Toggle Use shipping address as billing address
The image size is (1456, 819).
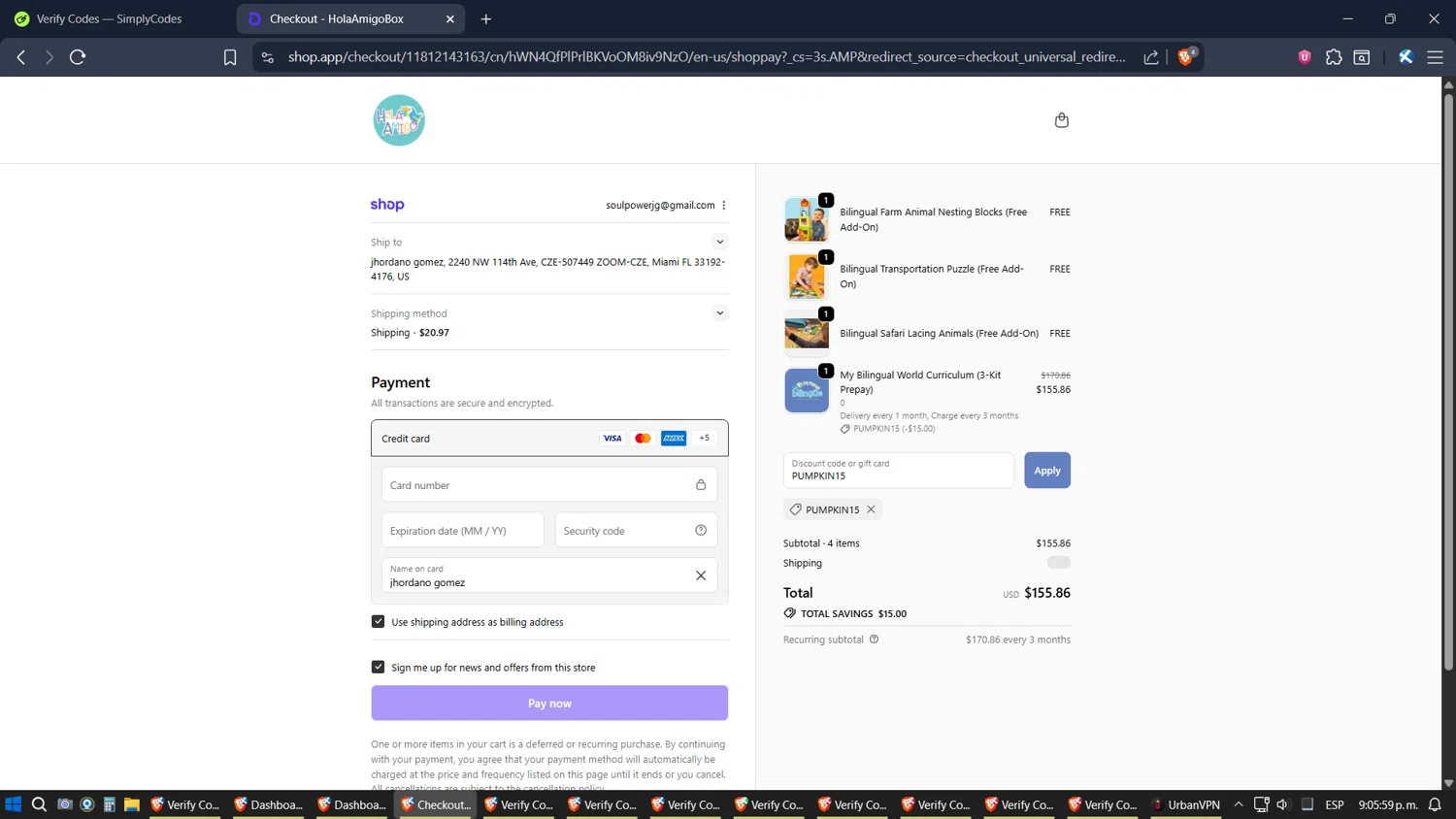tap(379, 622)
